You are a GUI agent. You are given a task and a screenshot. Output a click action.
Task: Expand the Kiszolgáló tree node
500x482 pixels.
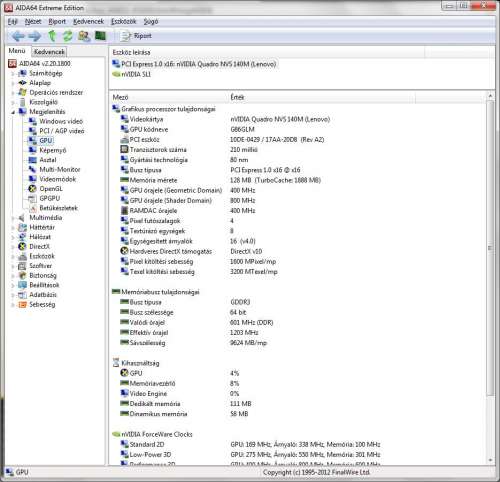[13, 102]
